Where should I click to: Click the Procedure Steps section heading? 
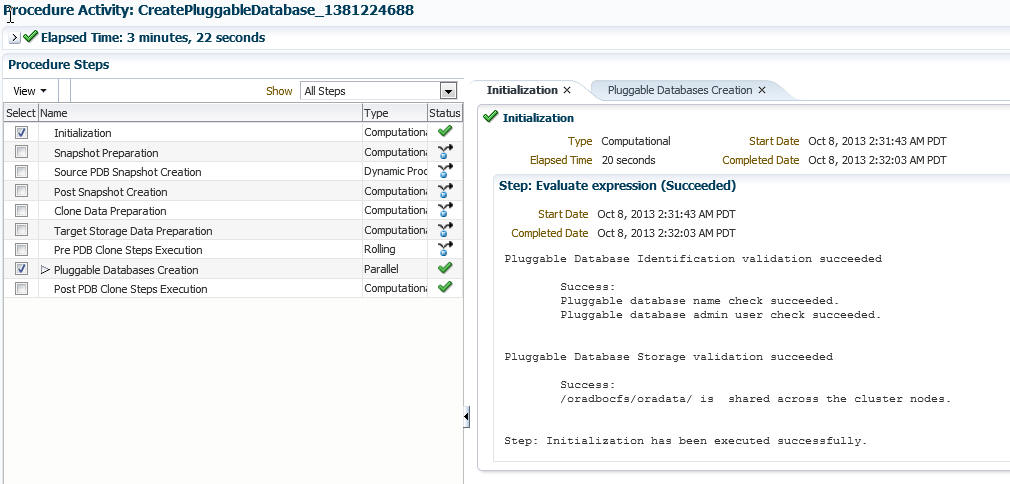tap(59, 64)
